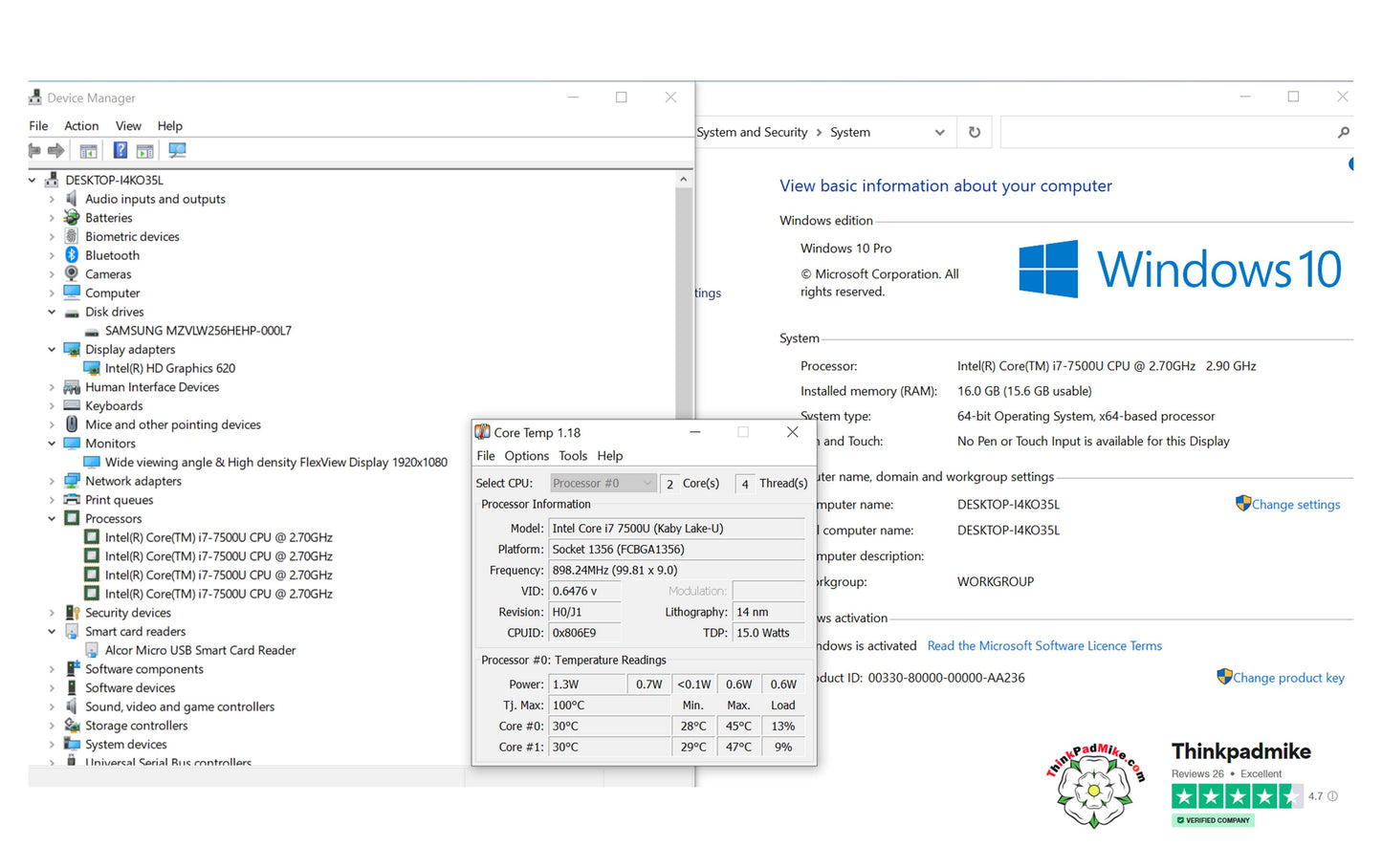Click the monitor toolbar icon in Device Manager
Viewport: 1382px width, 868px height.
pos(177,150)
